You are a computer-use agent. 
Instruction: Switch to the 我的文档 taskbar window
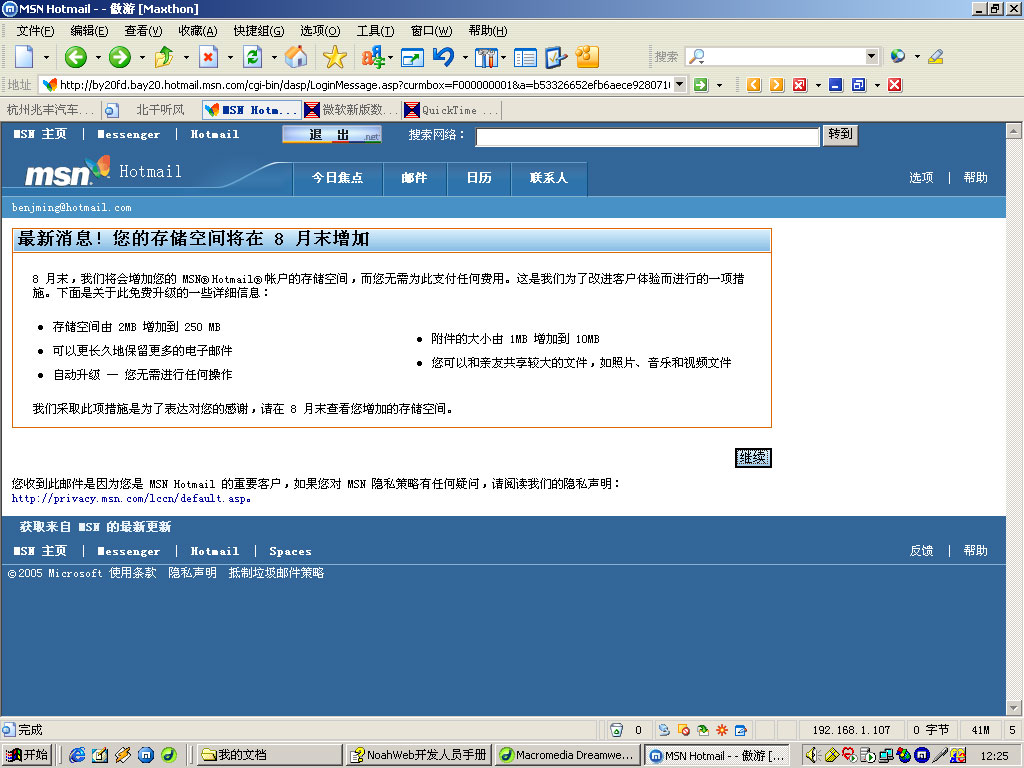(x=269, y=755)
